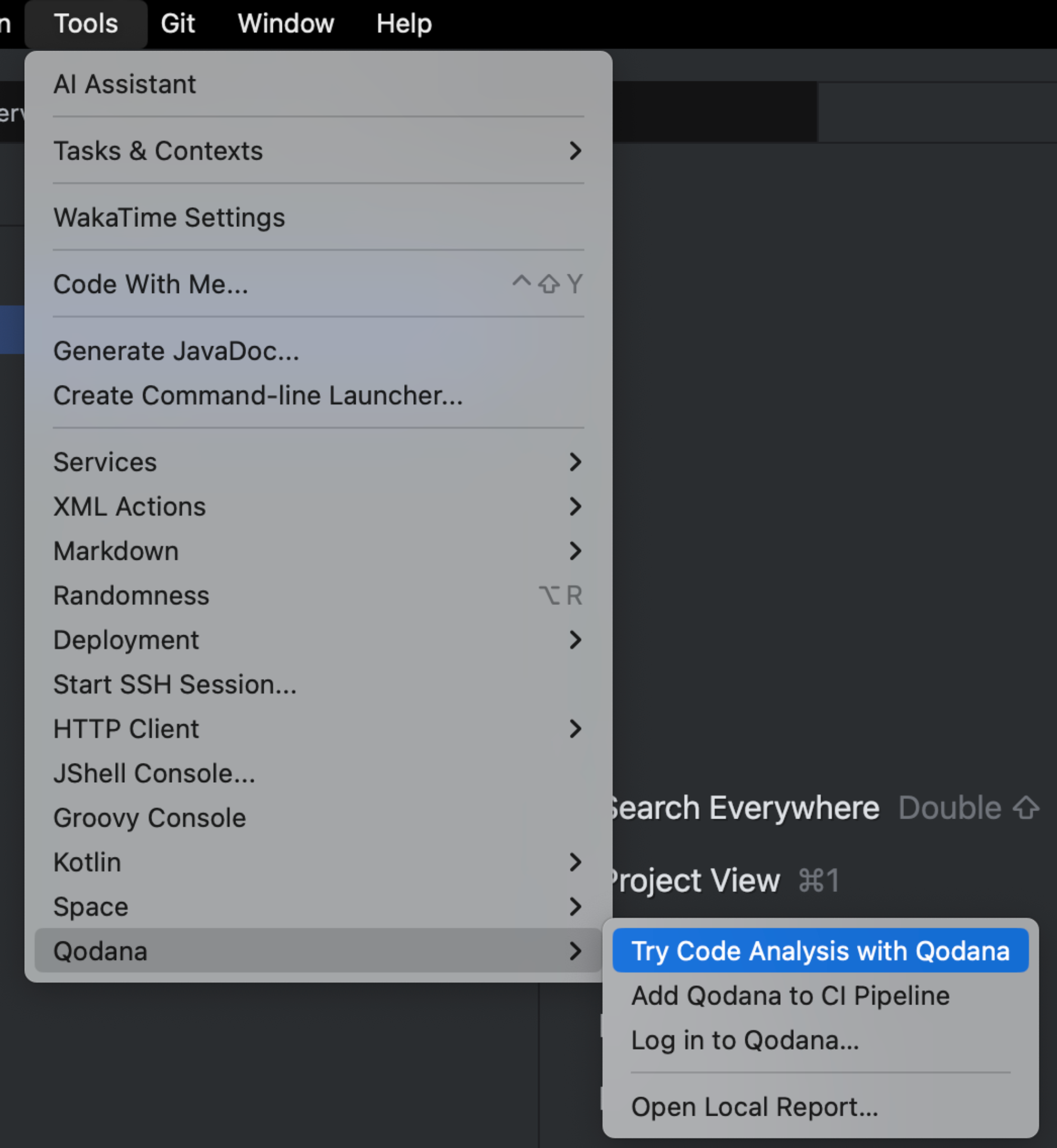
Task: Open the Git menu
Action: coord(177,24)
